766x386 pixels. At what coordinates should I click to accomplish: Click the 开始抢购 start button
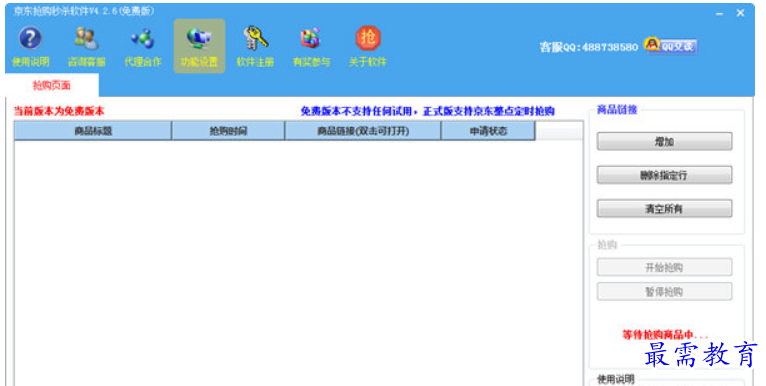coord(664,267)
